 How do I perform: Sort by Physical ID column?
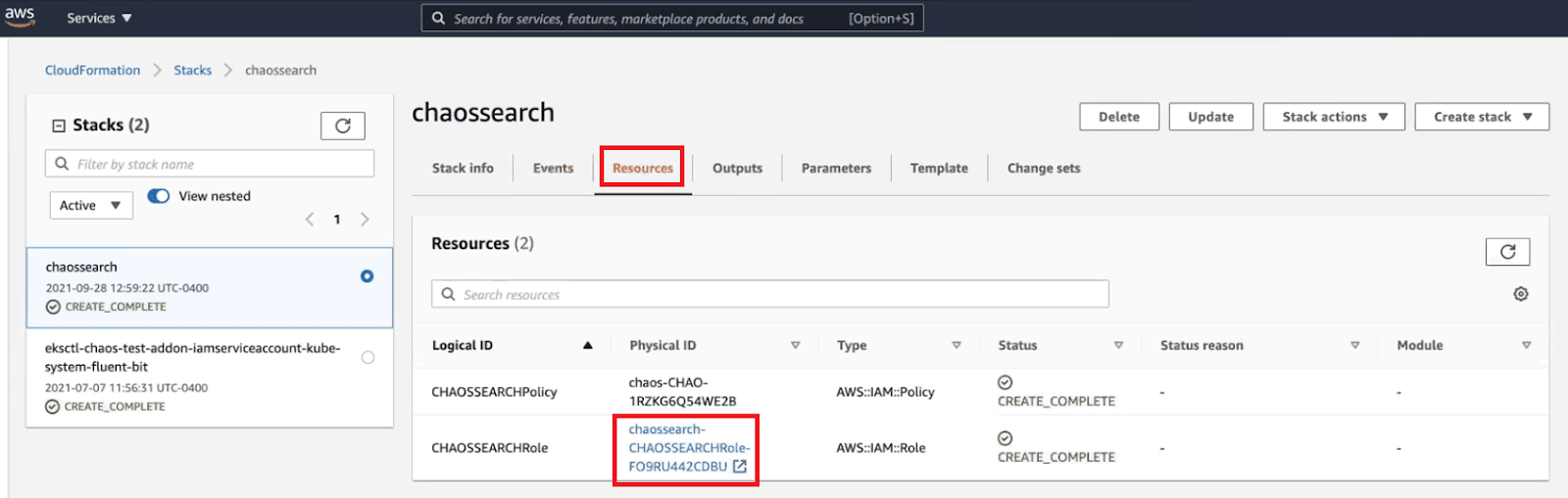[795, 345]
